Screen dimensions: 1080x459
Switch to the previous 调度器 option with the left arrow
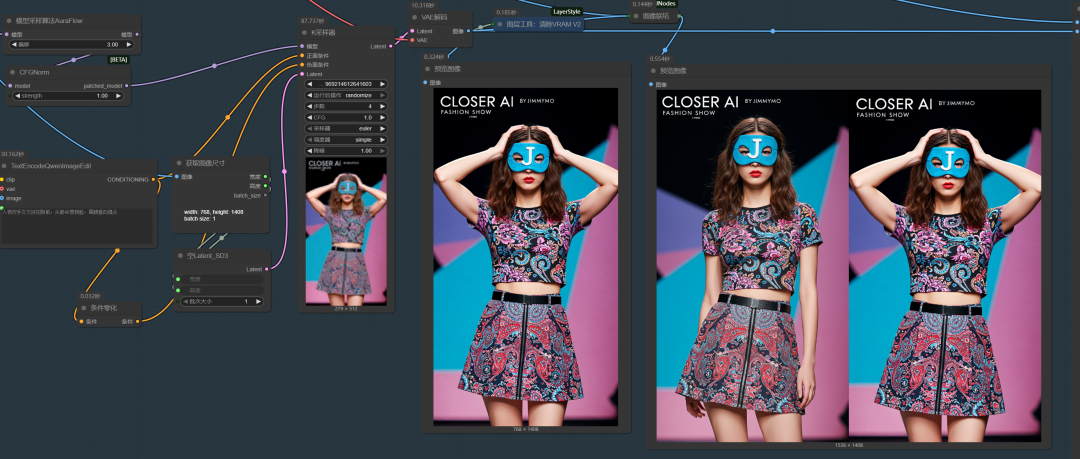click(309, 139)
